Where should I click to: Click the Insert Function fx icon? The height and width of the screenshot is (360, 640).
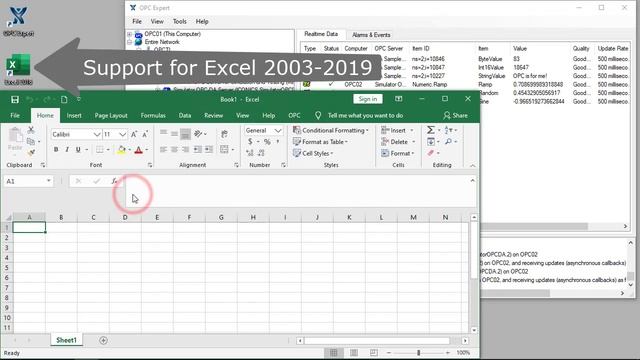tap(114, 181)
